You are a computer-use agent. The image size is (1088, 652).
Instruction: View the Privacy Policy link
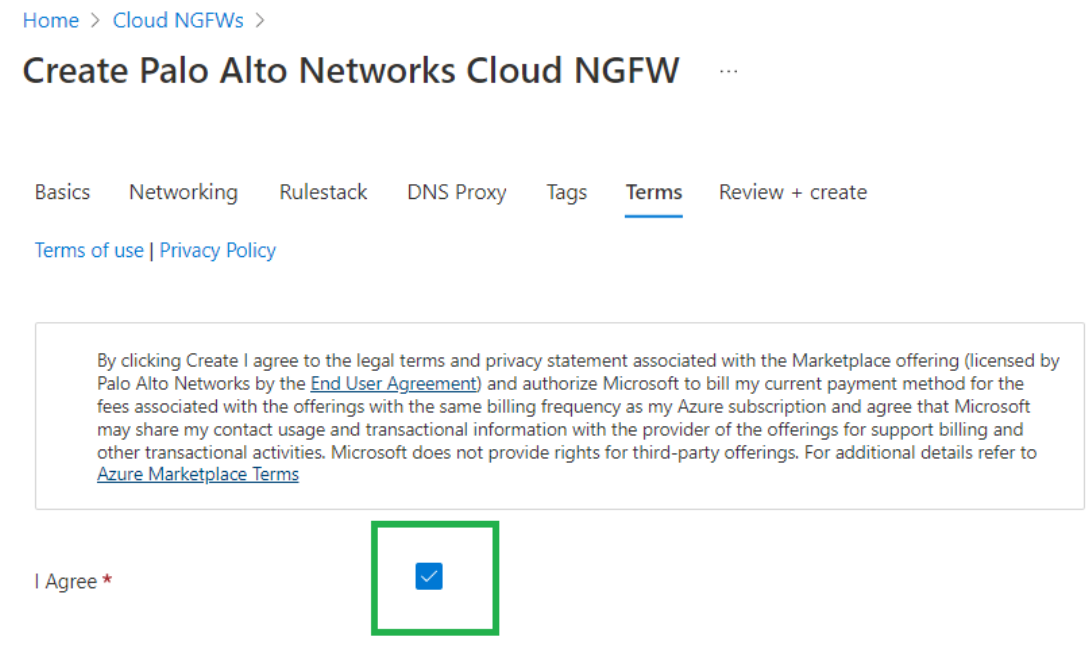pos(218,250)
